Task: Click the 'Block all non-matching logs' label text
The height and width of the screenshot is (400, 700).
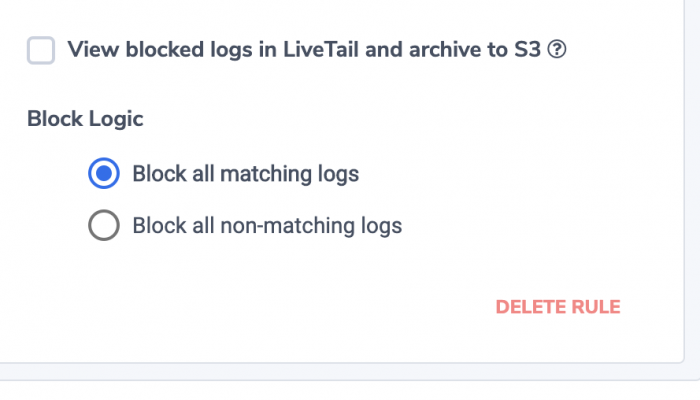Action: point(267,225)
